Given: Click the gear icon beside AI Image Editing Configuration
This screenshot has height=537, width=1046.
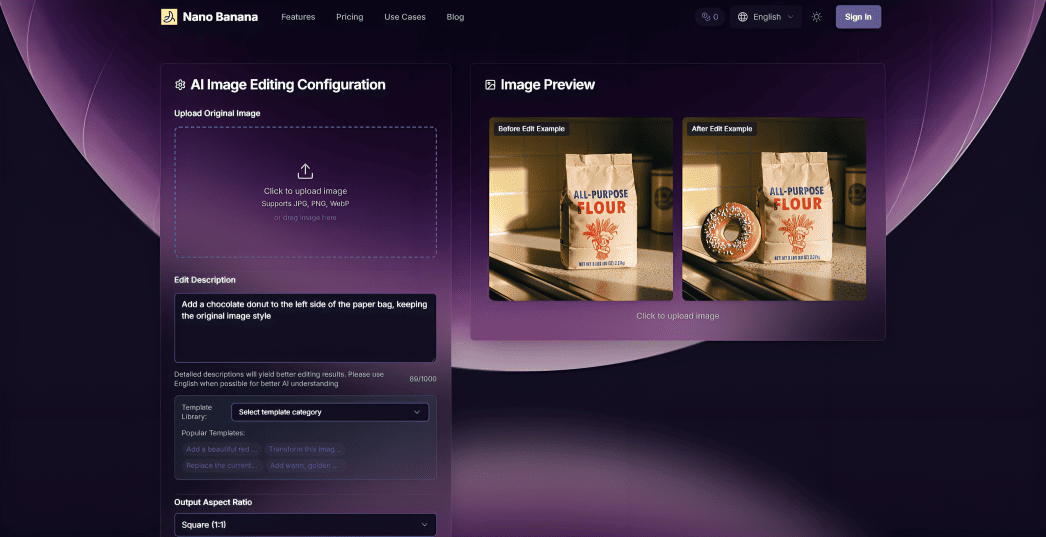Looking at the screenshot, I should coord(179,85).
